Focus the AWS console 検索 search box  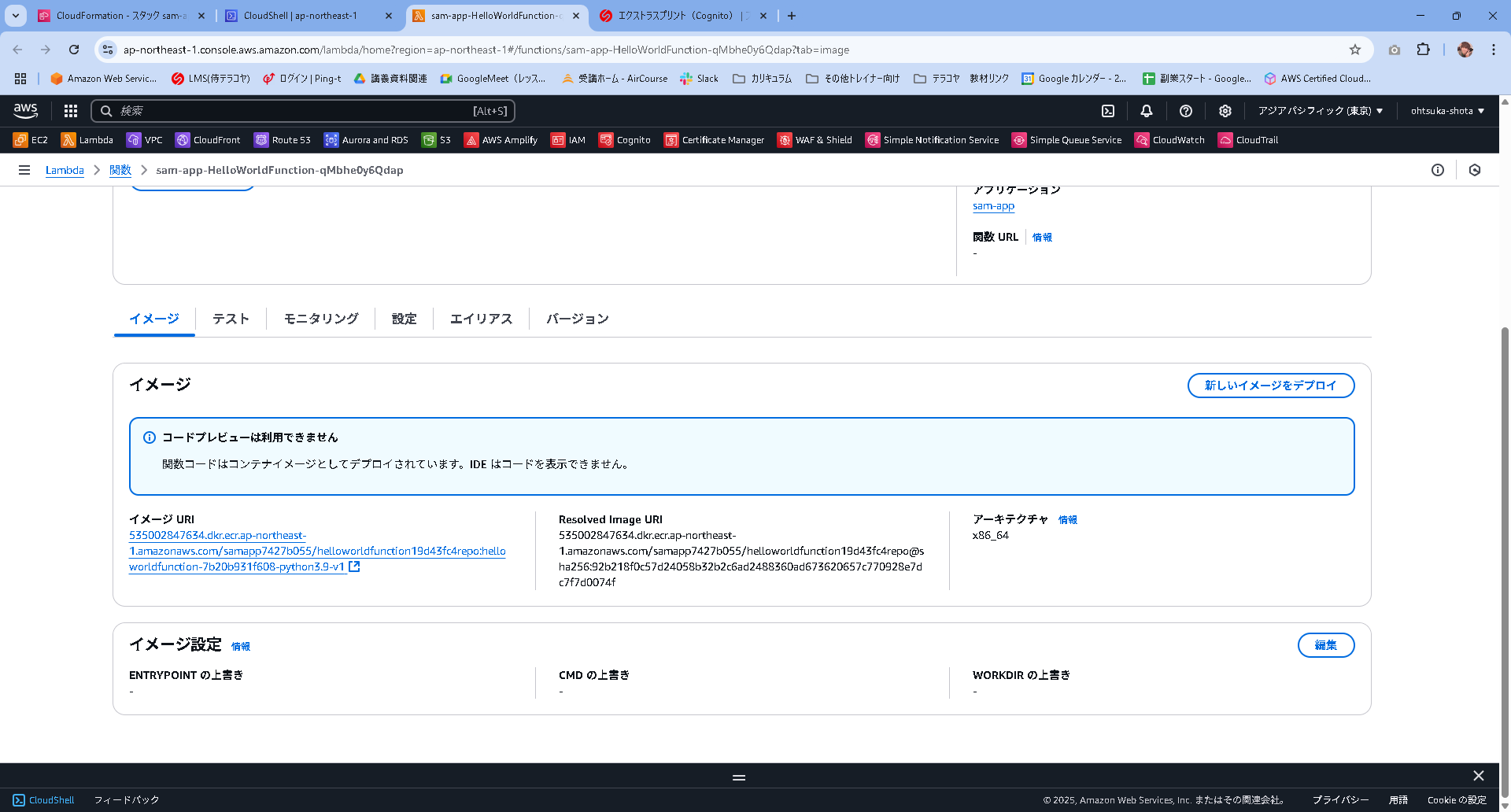click(x=303, y=111)
